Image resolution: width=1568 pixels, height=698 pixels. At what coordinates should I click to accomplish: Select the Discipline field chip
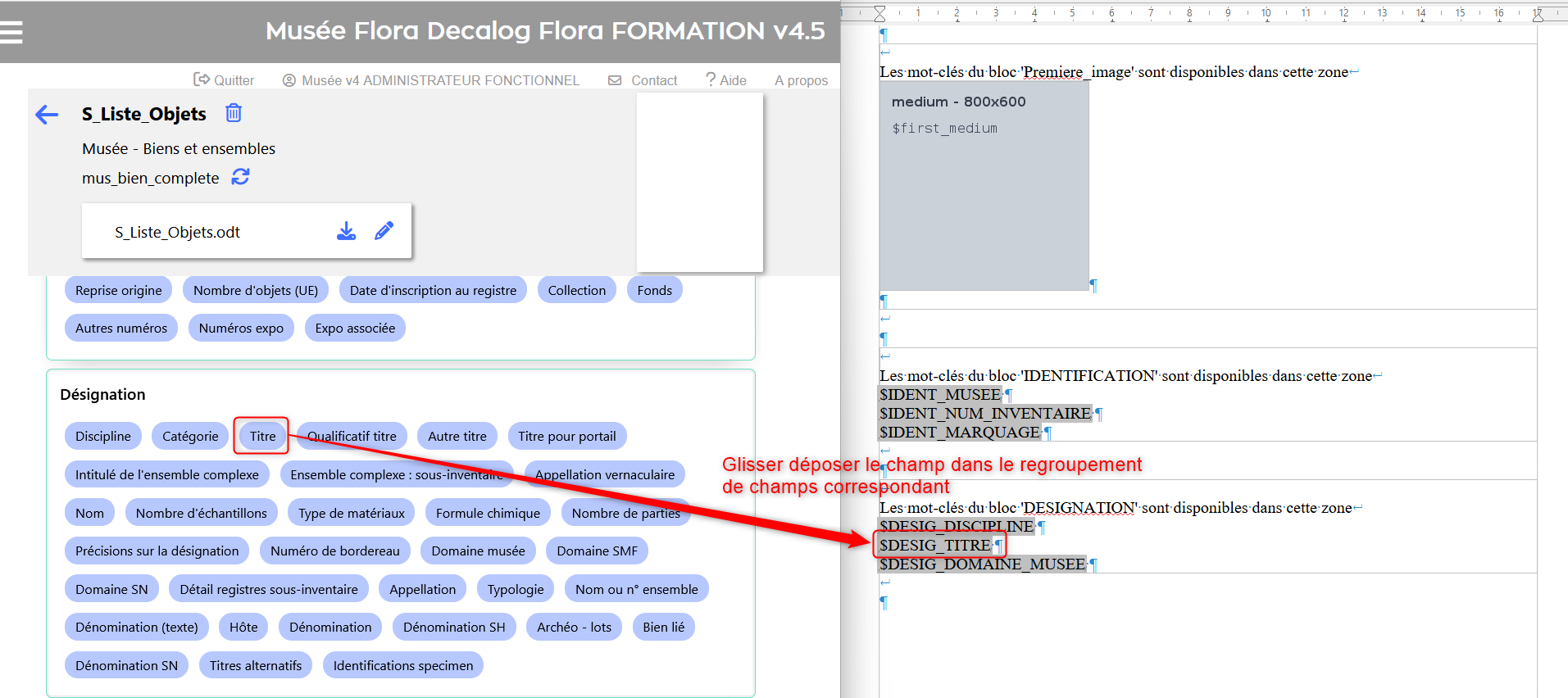pos(103,436)
